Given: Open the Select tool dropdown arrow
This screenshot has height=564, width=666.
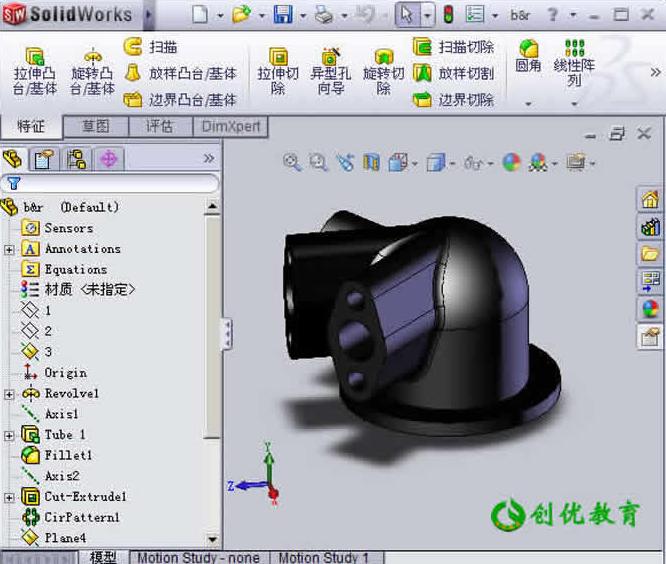Looking at the screenshot, I should coord(427,16).
